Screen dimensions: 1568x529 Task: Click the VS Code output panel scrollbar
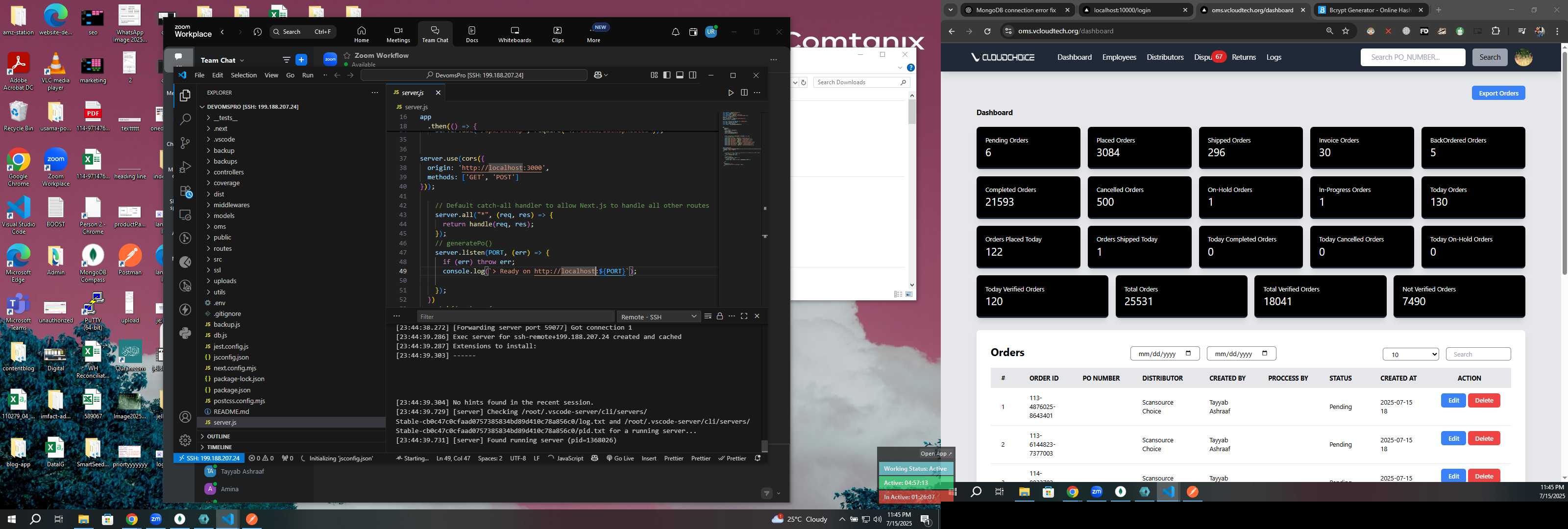764,446
